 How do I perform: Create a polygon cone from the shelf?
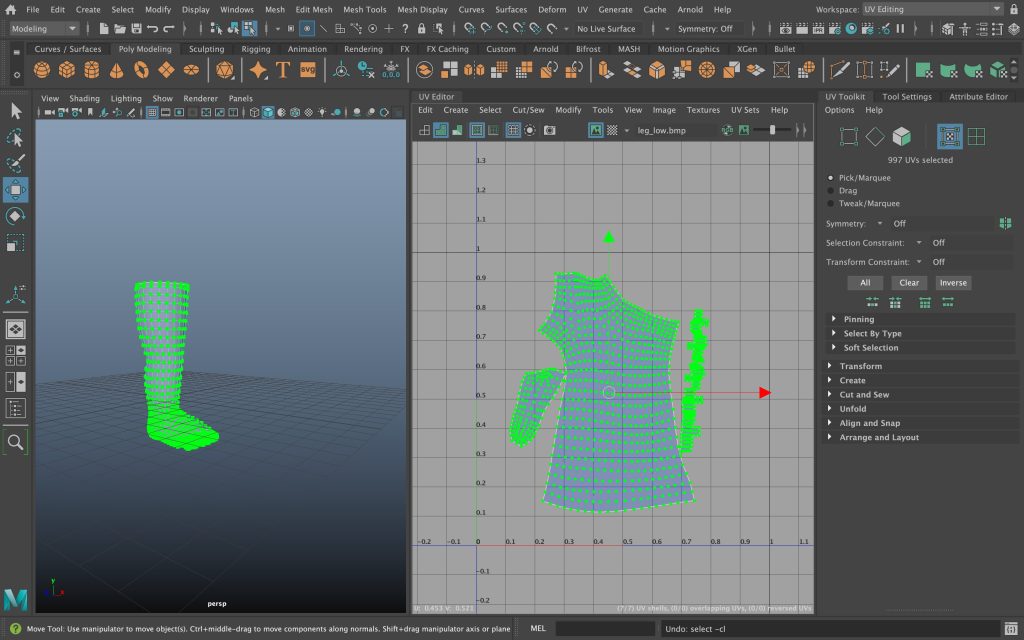click(116, 70)
